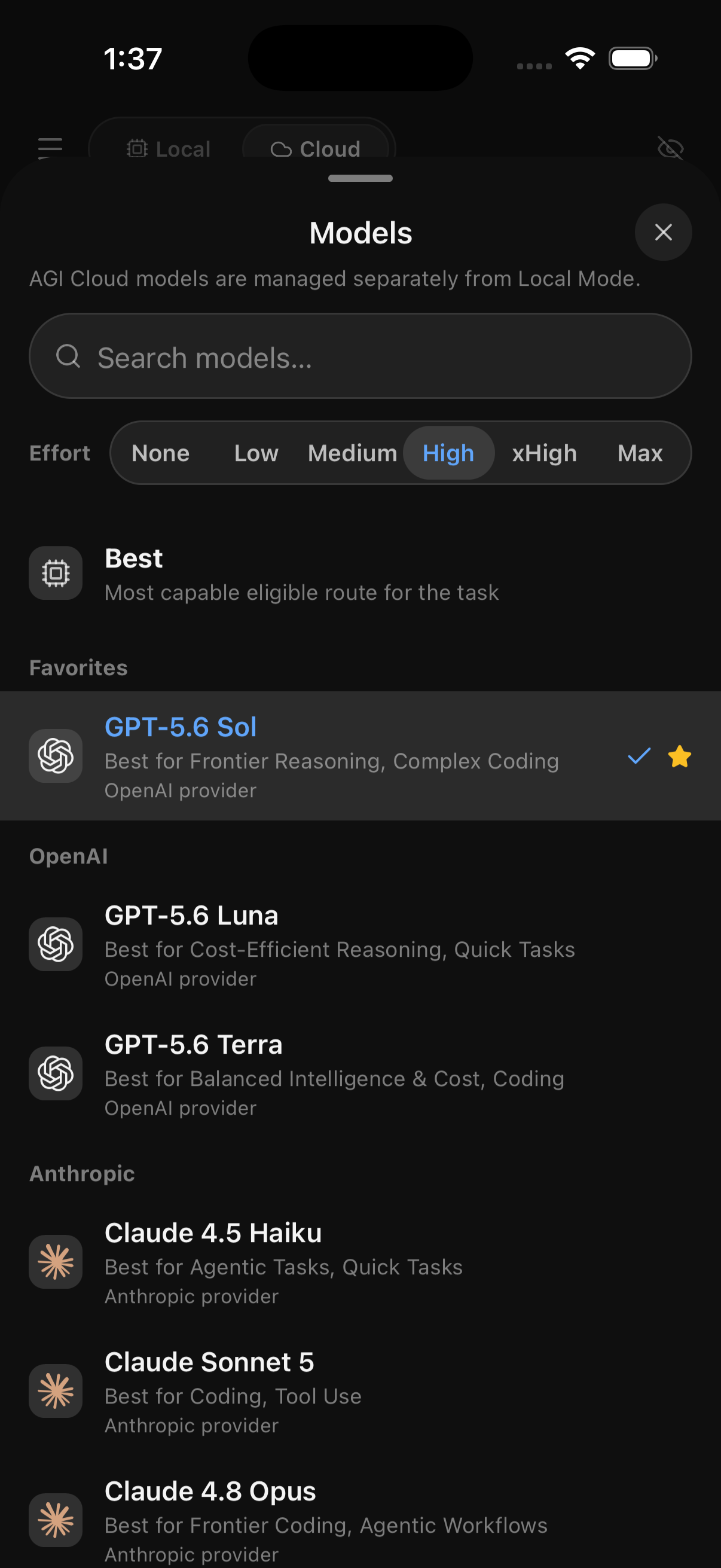The width and height of the screenshot is (721, 1568).
Task: Click the Anthropic logo beside Claude Sonnet 5
Action: [x=56, y=1391]
